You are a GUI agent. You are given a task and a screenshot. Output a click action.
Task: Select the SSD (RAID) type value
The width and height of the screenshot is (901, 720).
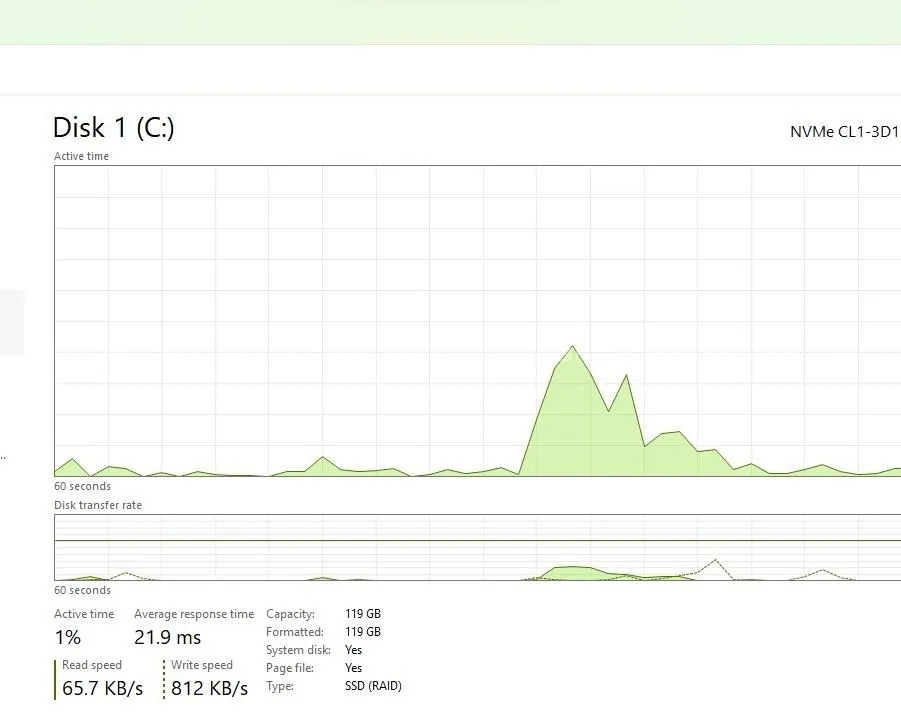pos(373,686)
